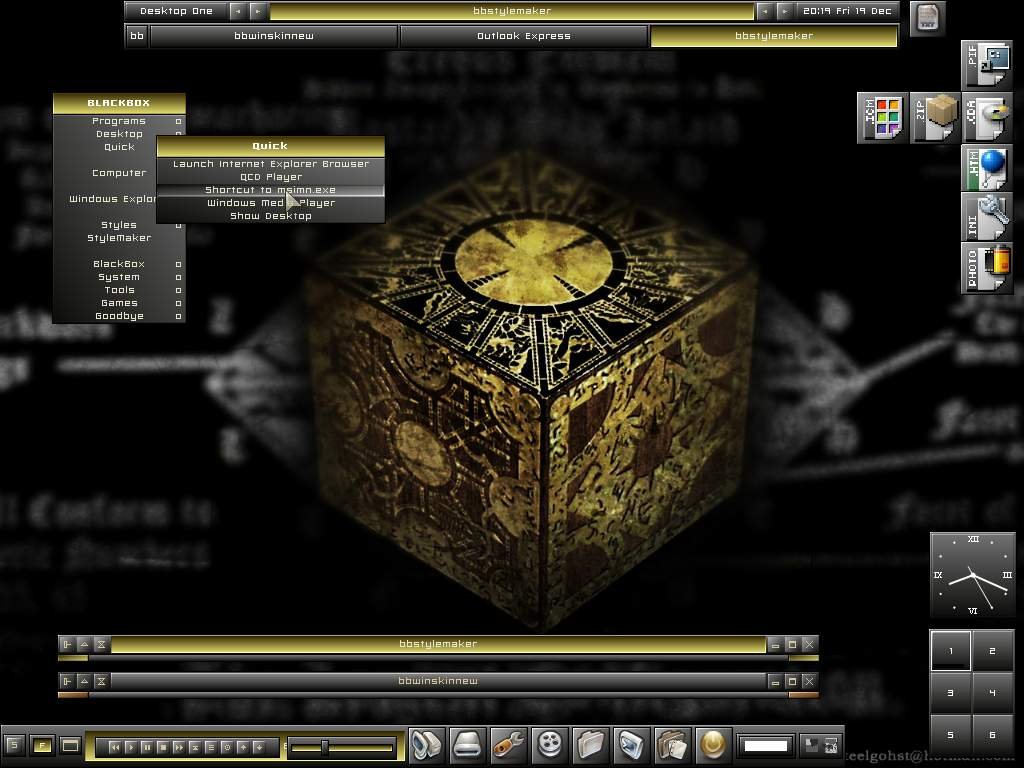Click the up-arrow shade button on bbstylemaker window
The height and width of the screenshot is (768, 1024).
pos(84,644)
